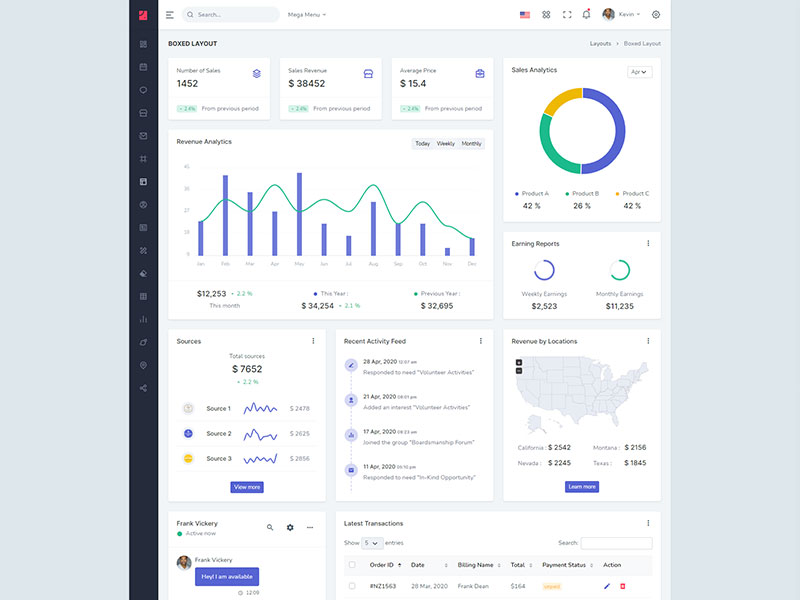Open the Apr month dropdown in Sales Analytics

(x=639, y=72)
